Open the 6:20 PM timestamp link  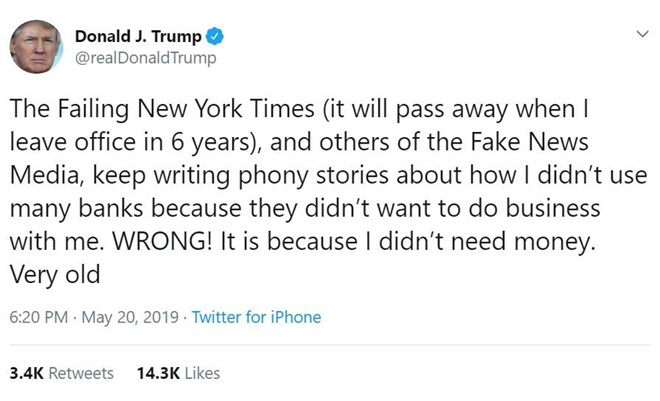tap(38, 317)
